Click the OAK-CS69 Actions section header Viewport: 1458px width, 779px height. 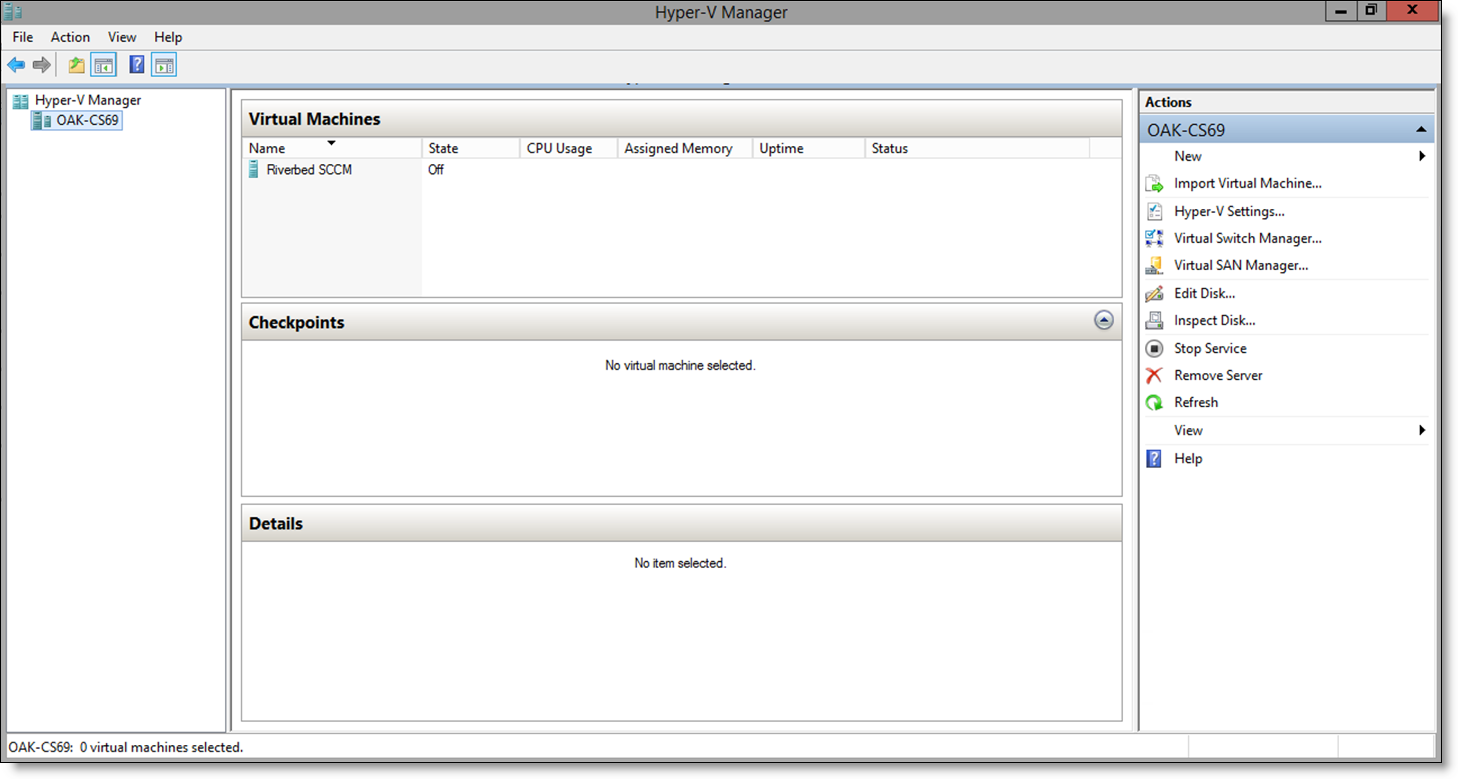point(1286,130)
